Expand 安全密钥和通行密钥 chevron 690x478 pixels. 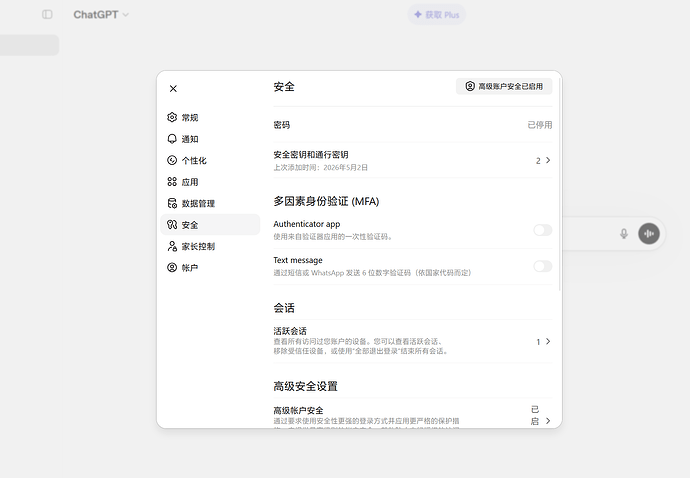pos(548,160)
